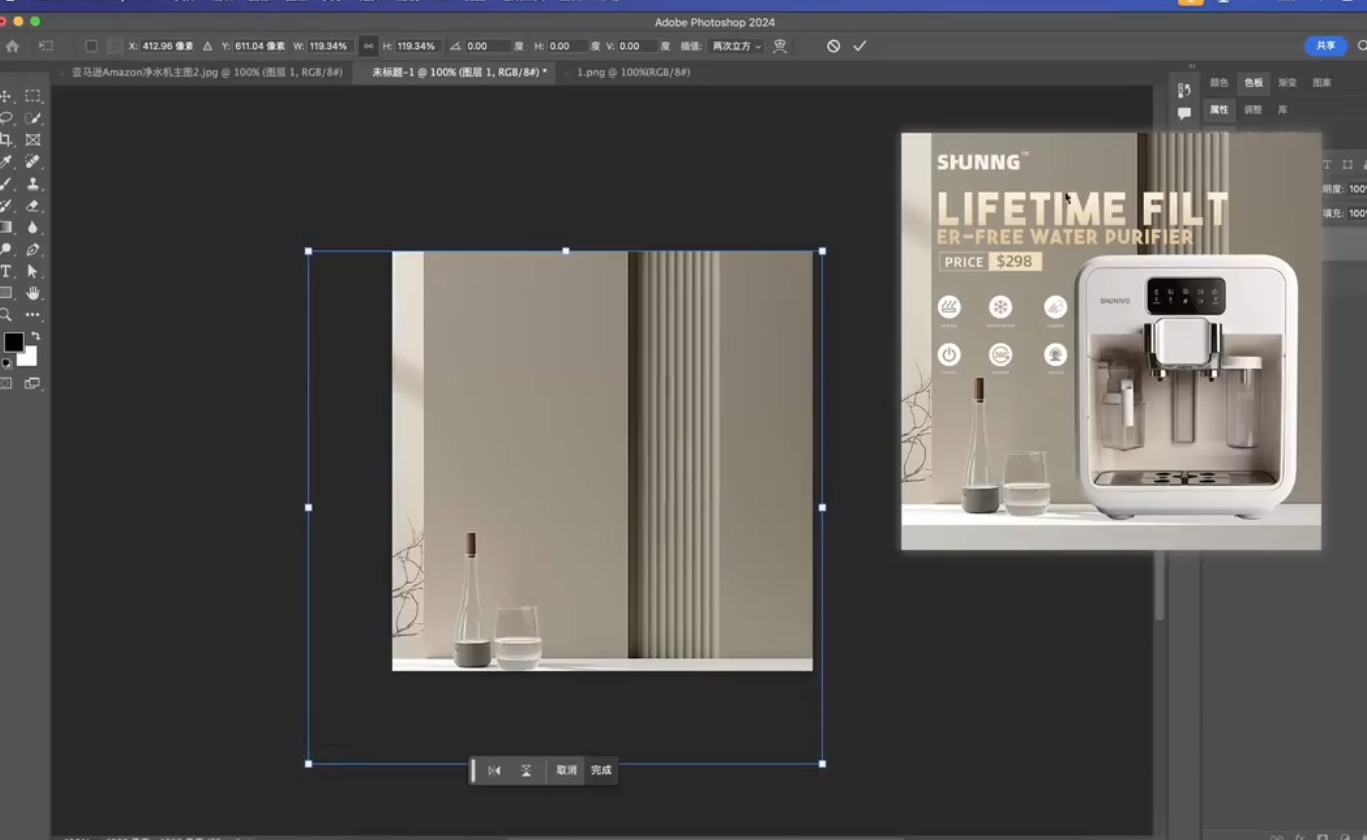
Task: Select the Spot Healing Brush tool
Action: 33,162
